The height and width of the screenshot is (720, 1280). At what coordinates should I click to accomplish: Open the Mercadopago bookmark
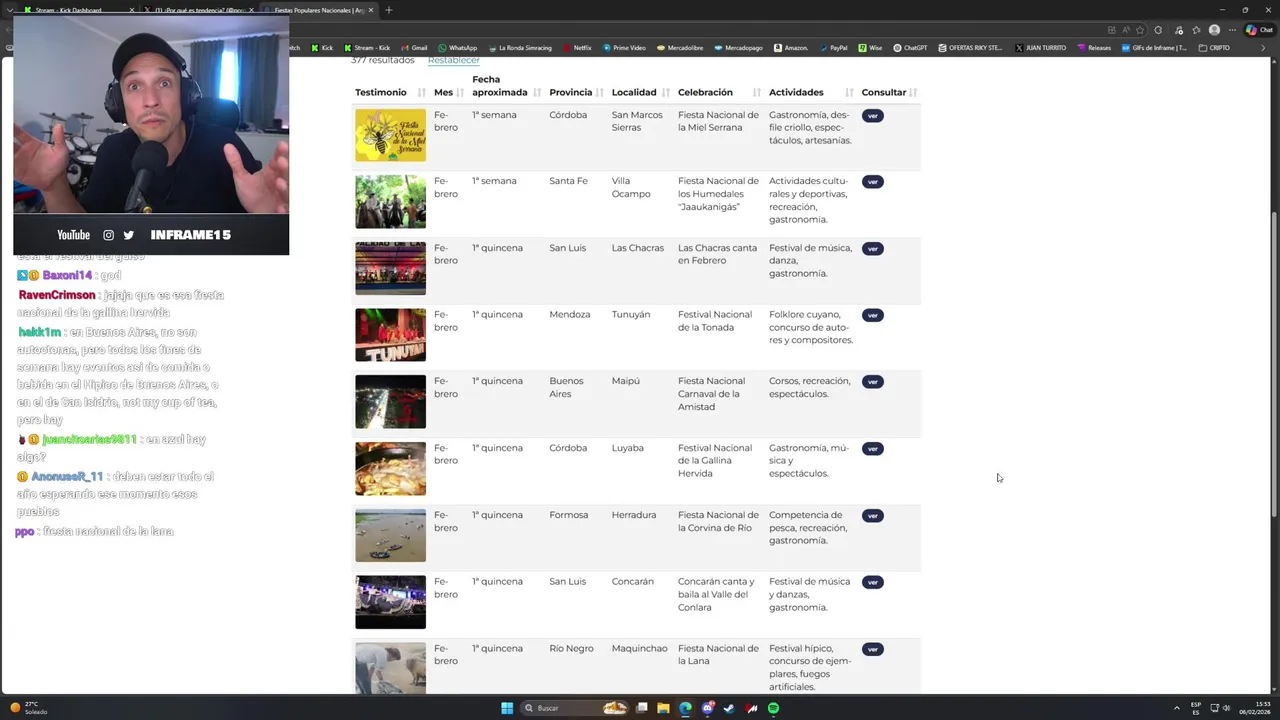[738, 48]
